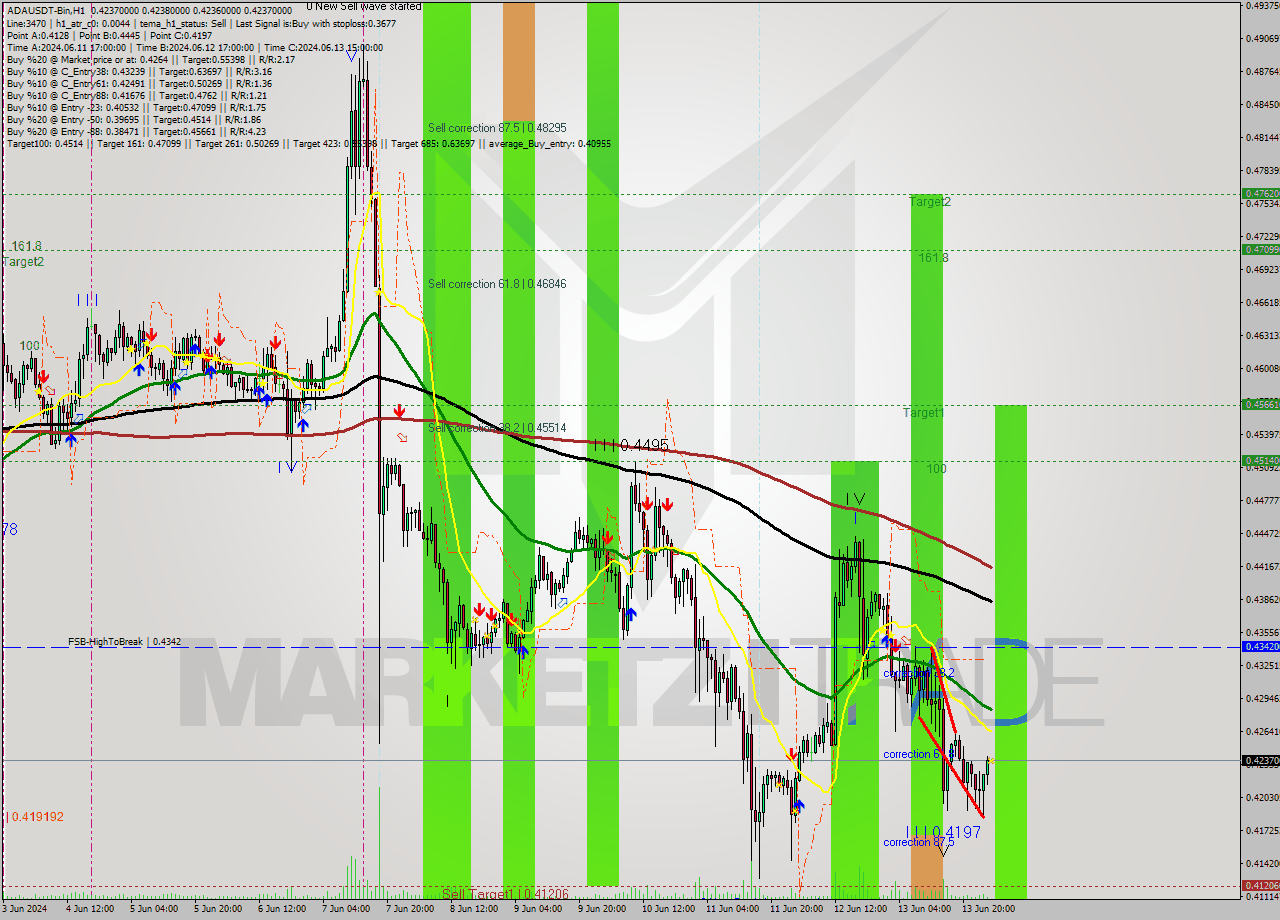The height and width of the screenshot is (920, 1280).
Task: Select the 0.49375 price axis label
Action: point(1261,5)
